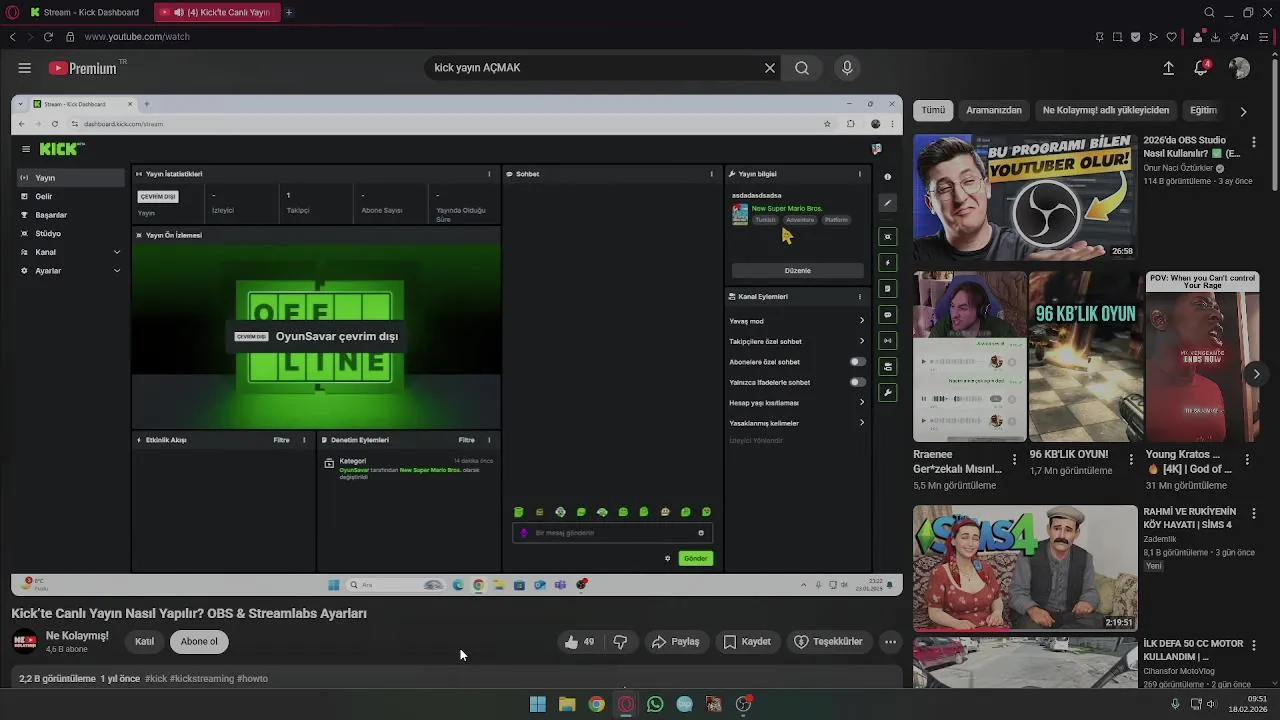Select Ne Kolaymış! adlı yükleyiciden chip
Screen dimensions: 1280x720
coord(1106,110)
